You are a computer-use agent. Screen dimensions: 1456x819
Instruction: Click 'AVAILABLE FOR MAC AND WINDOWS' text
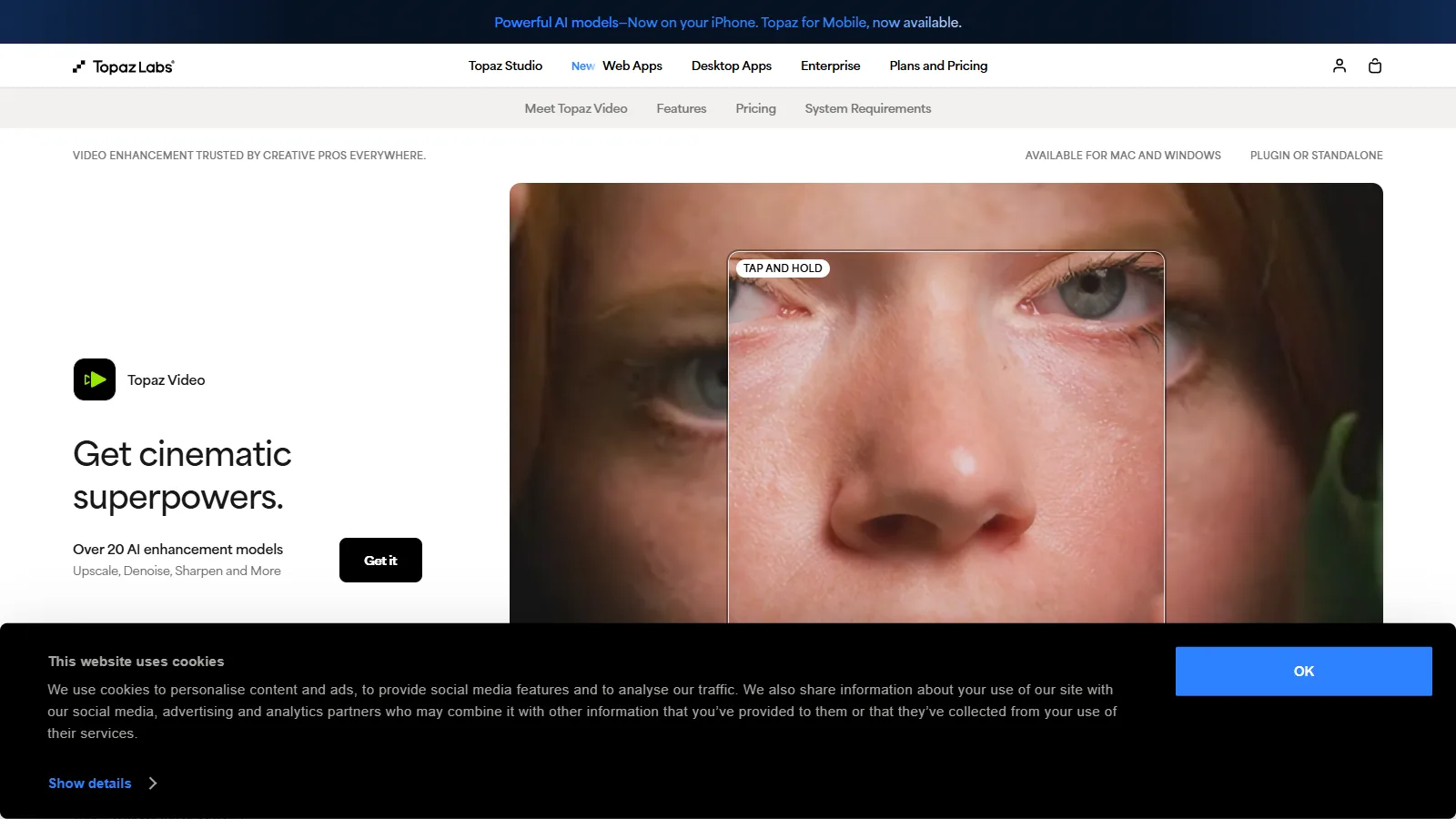1123,156
